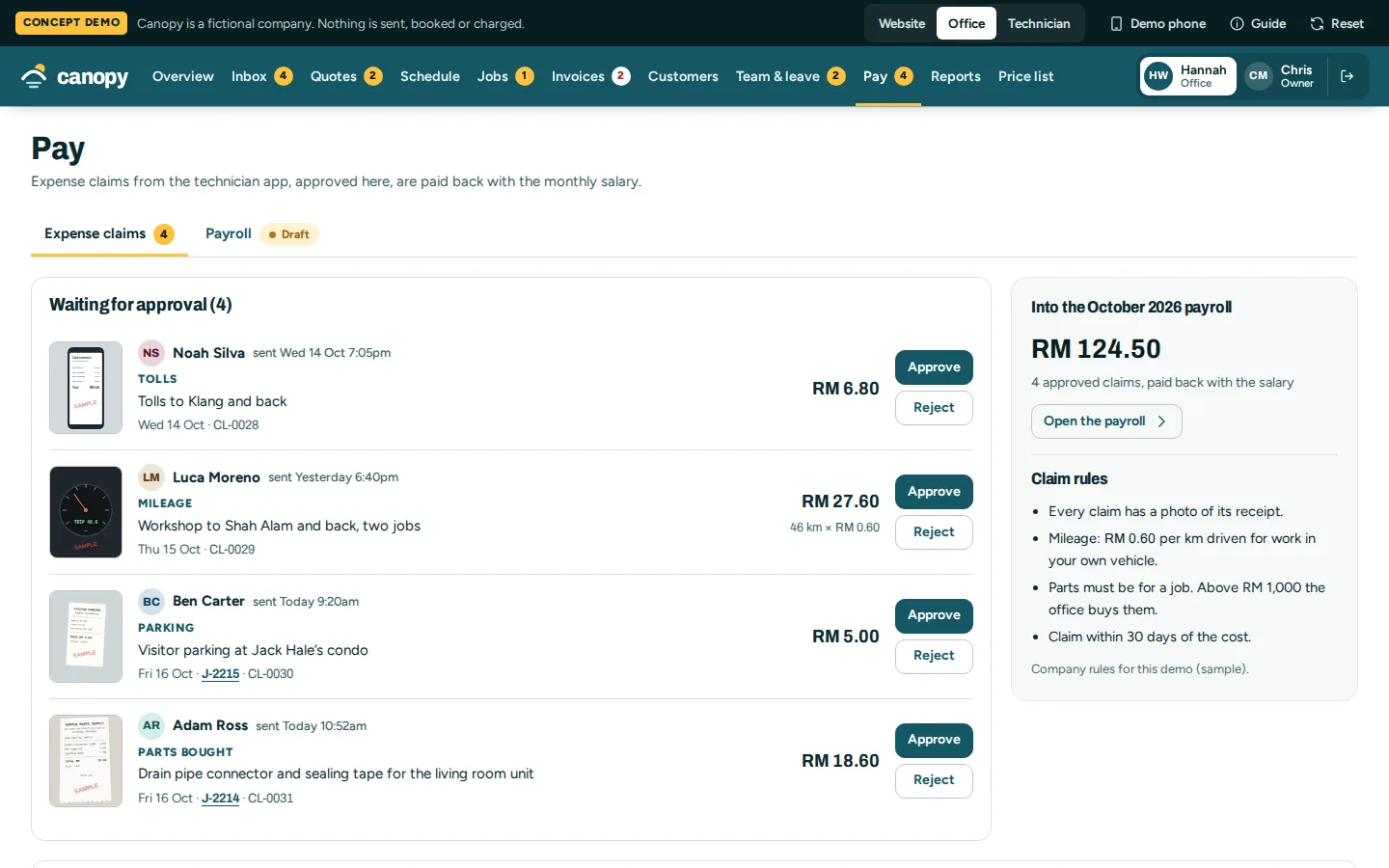This screenshot has height=868, width=1389.
Task: Click Ben Carter's BC avatar
Action: (x=151, y=602)
